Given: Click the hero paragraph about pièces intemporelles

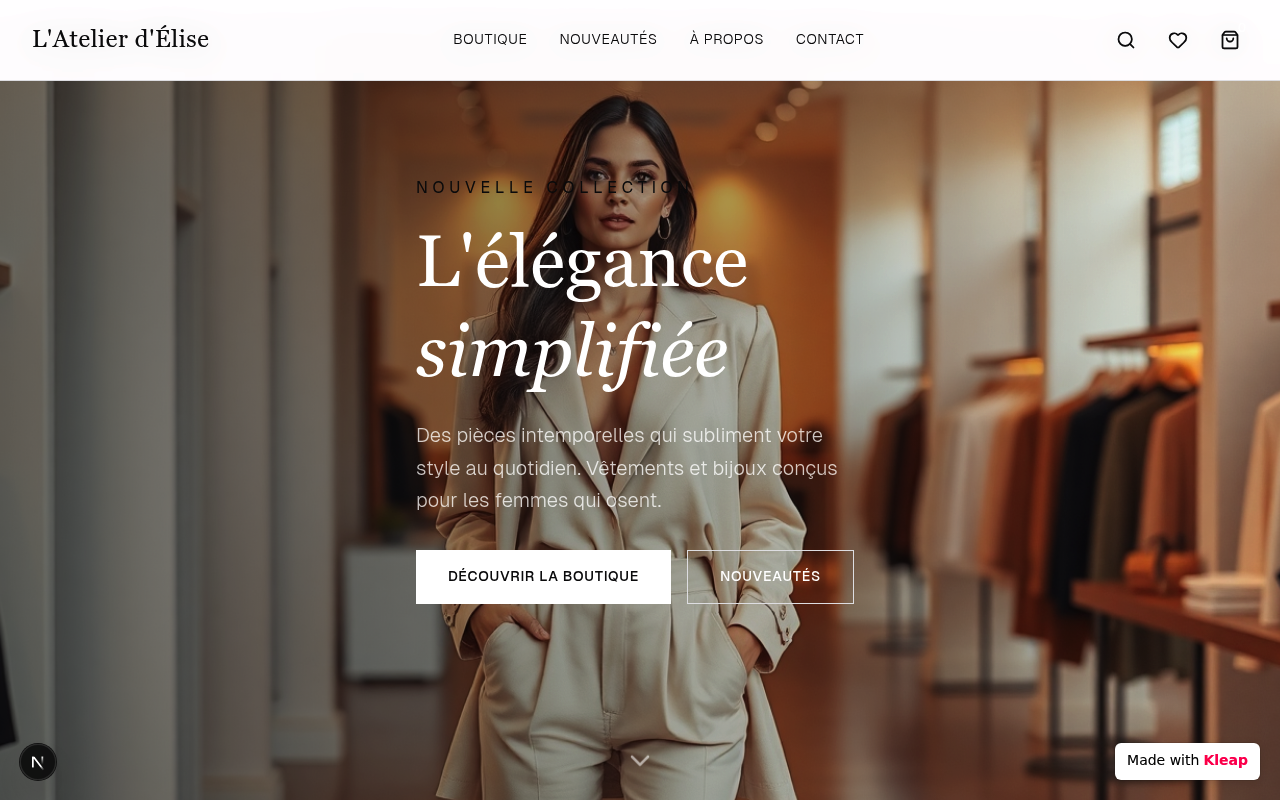Looking at the screenshot, I should coord(627,468).
